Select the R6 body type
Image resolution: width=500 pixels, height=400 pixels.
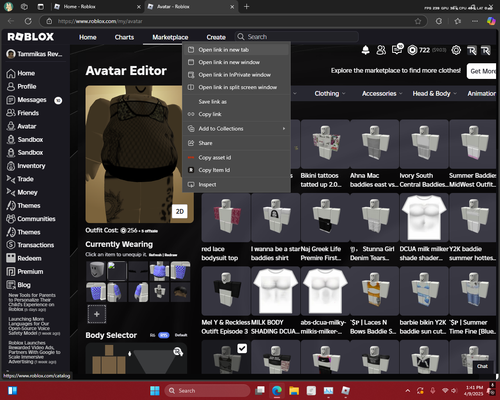tap(152, 335)
